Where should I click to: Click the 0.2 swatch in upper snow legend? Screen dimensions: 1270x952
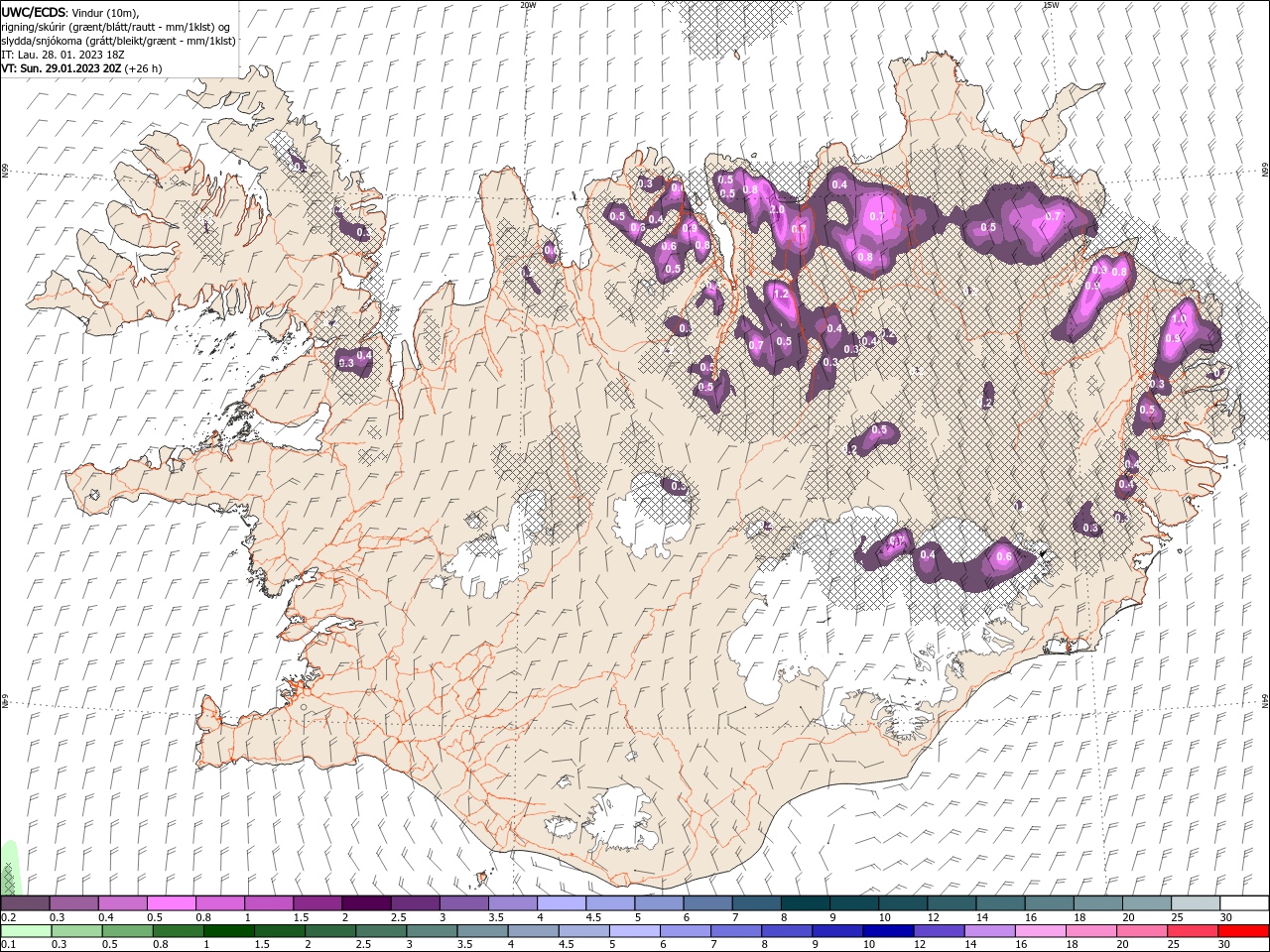pyautogui.click(x=26, y=903)
